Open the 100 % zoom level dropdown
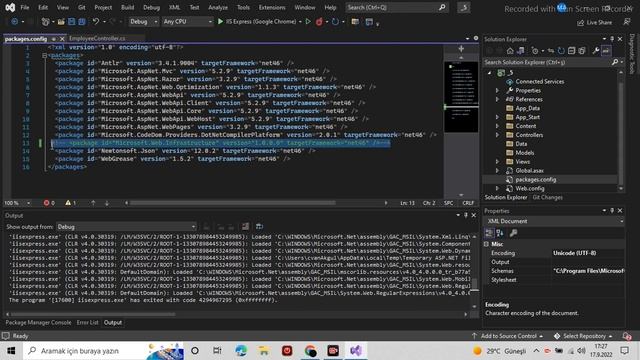This screenshot has height=360, width=640. (17, 203)
